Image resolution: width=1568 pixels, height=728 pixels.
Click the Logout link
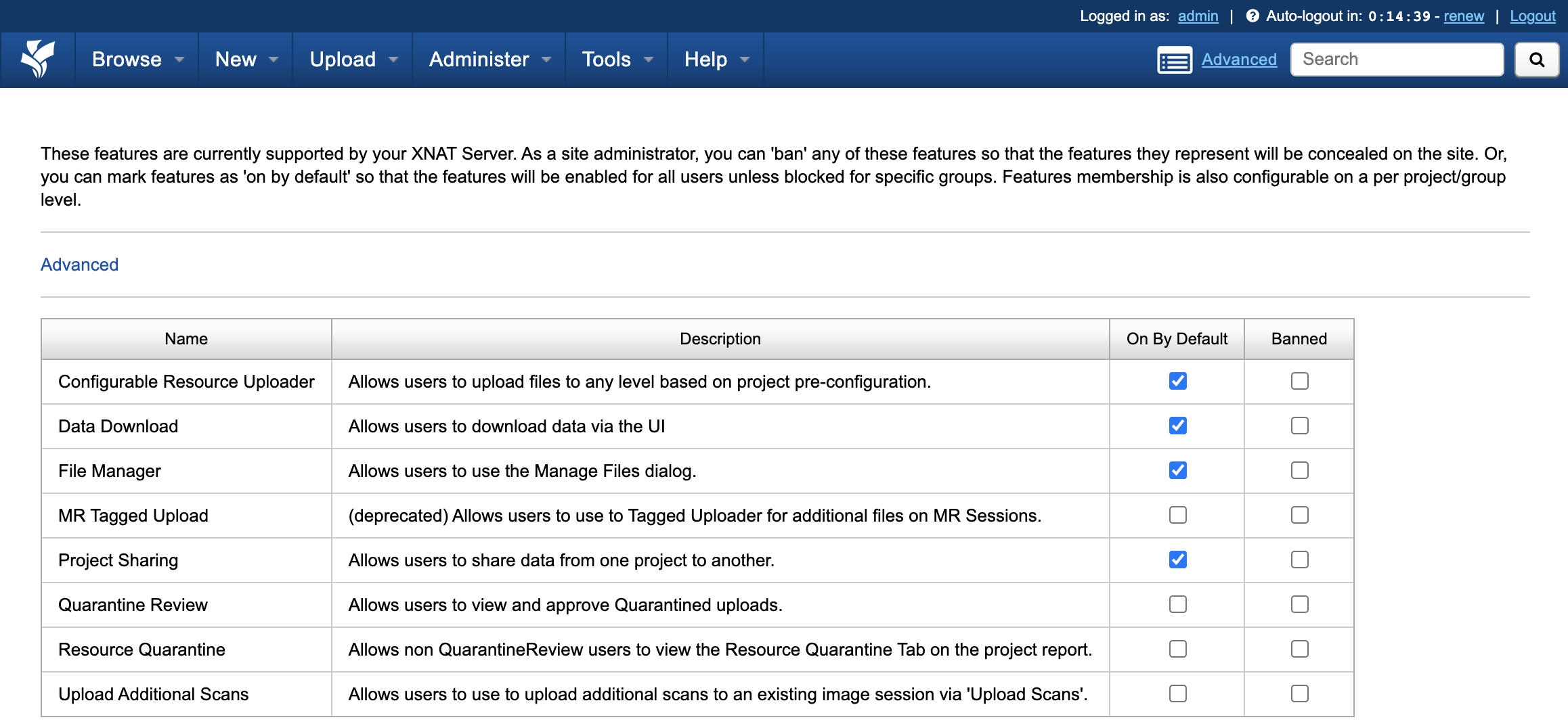pyautogui.click(x=1533, y=16)
